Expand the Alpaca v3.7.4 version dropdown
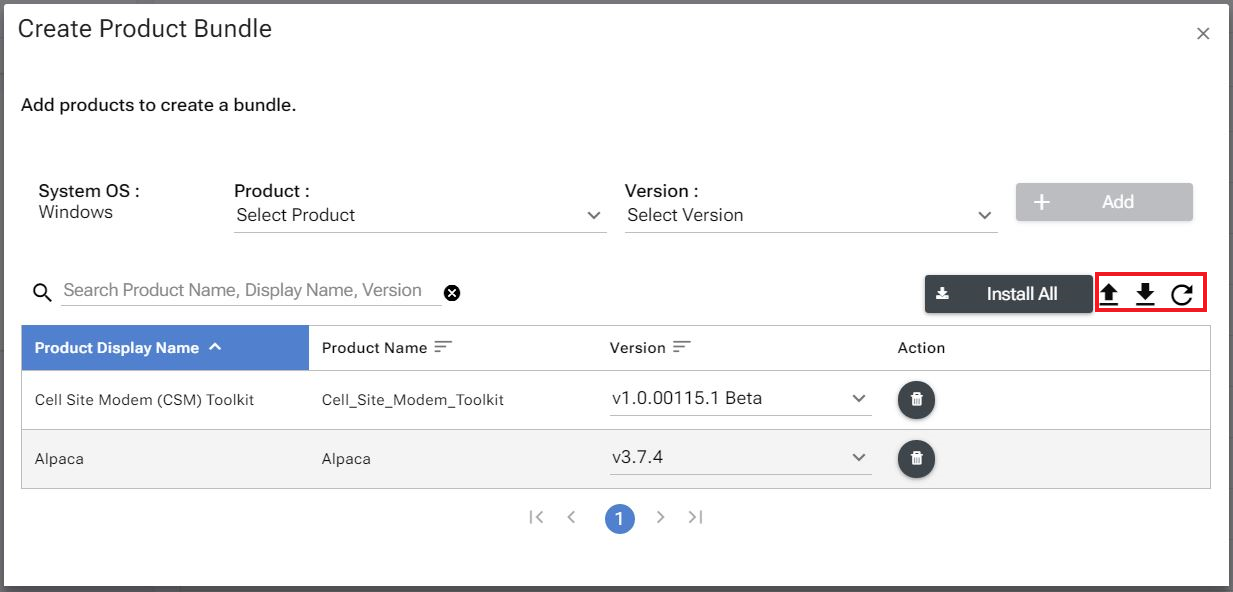 tap(740, 458)
